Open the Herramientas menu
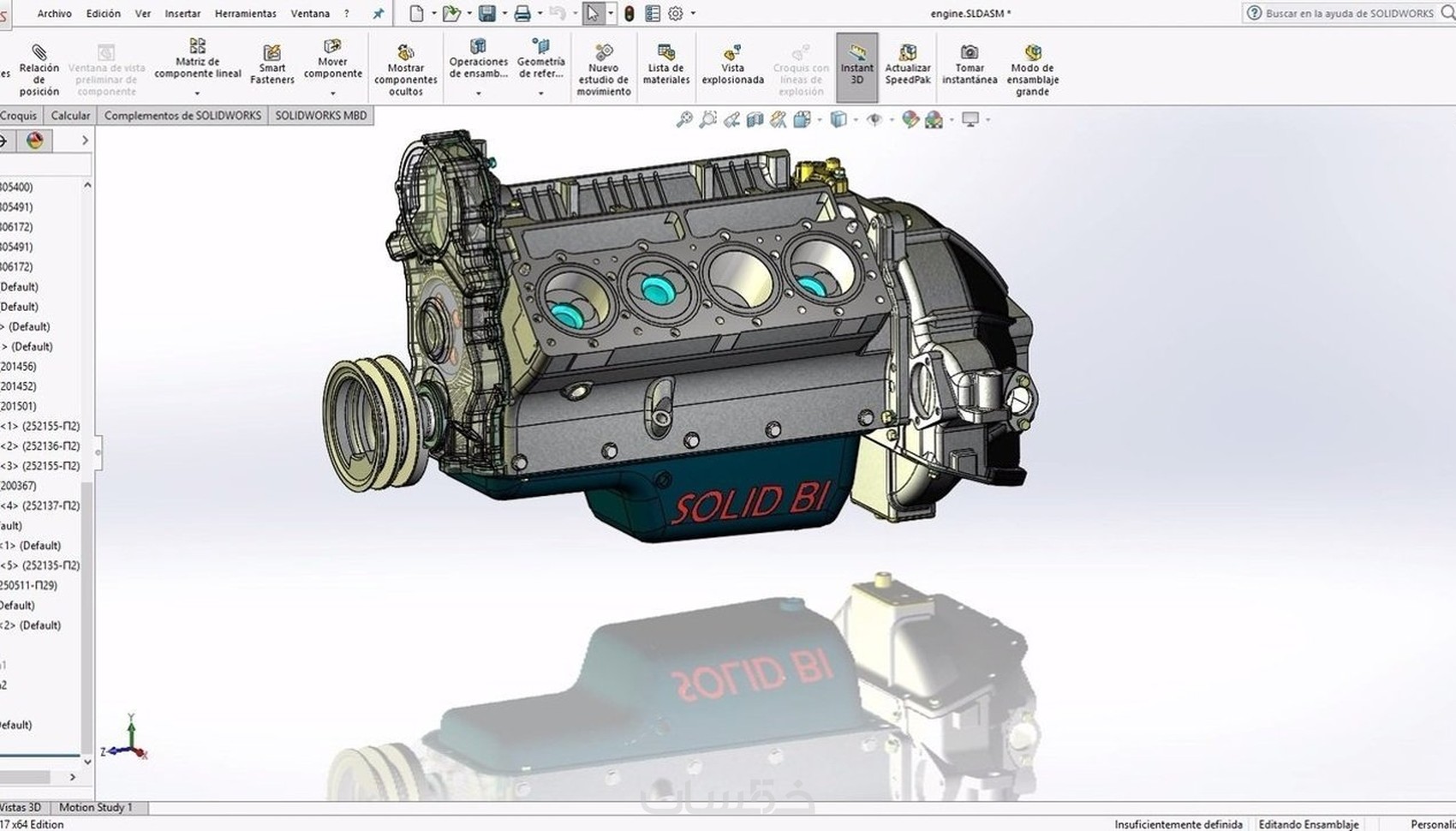1456x831 pixels. (x=246, y=13)
